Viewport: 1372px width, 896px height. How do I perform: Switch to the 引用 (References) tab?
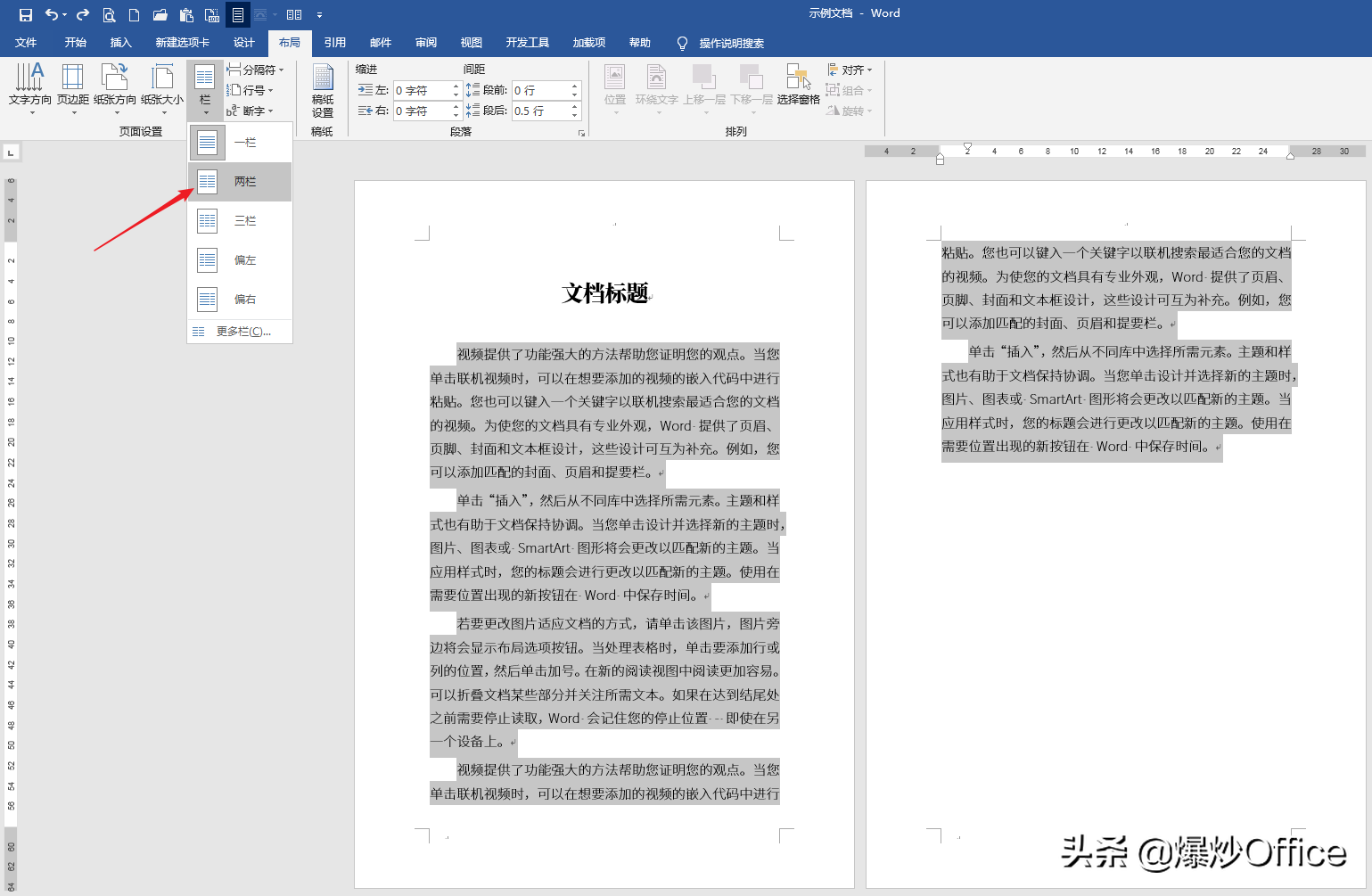pyautogui.click(x=334, y=43)
